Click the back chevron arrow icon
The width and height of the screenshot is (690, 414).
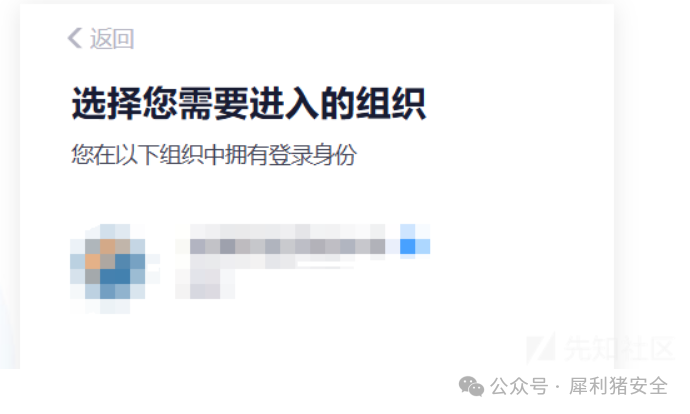[x=74, y=38]
